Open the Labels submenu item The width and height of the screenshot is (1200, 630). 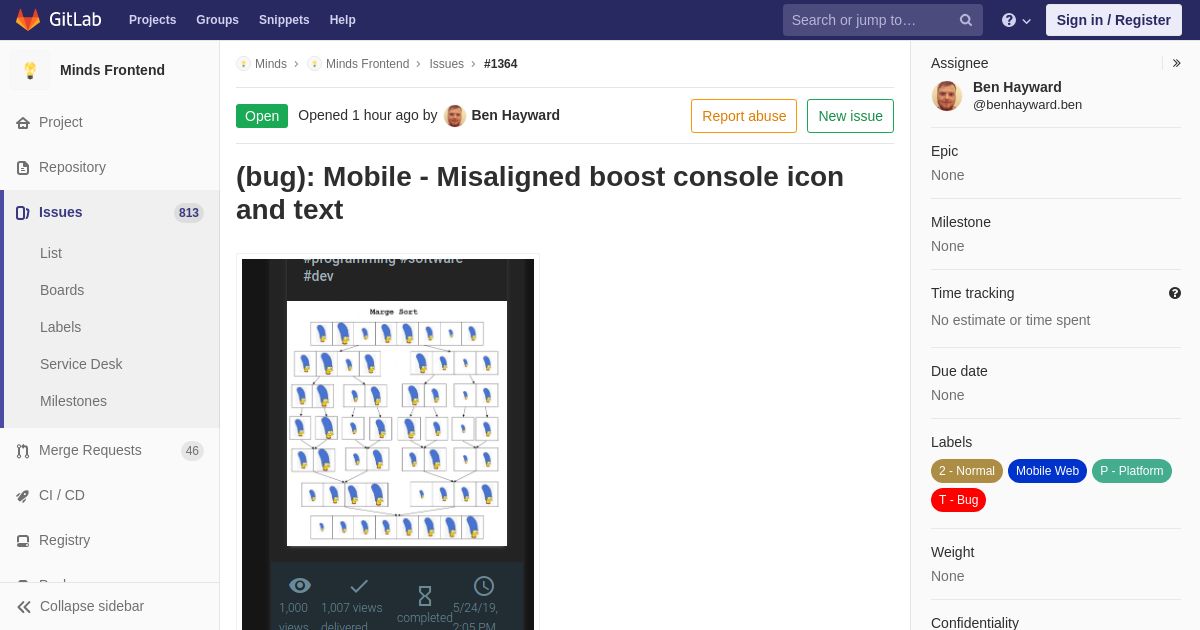[60, 327]
